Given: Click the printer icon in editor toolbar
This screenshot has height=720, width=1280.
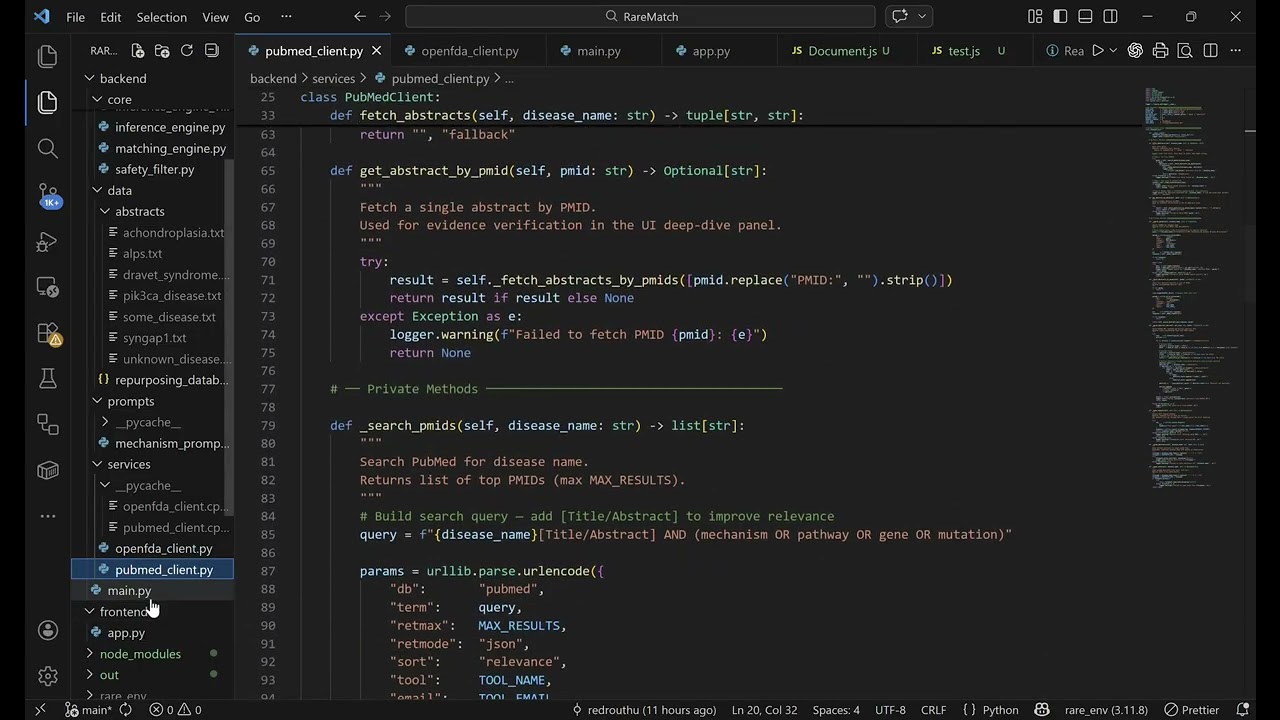Looking at the screenshot, I should point(1160,51).
